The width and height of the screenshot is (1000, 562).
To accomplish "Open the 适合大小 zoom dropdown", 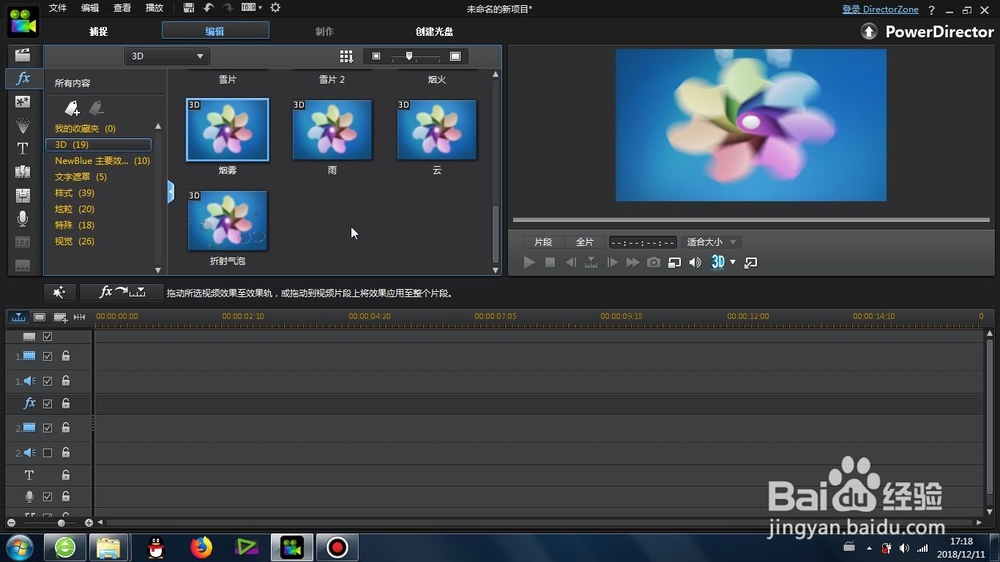I will click(x=710, y=242).
